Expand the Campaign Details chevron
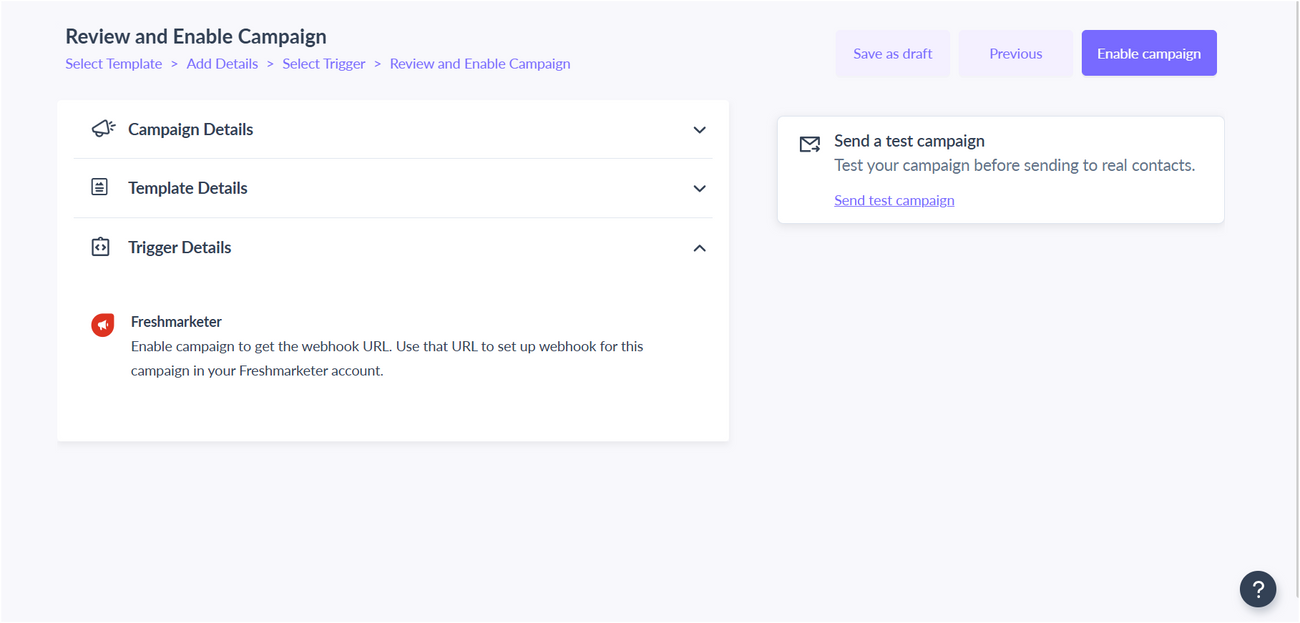Image resolution: width=1300 pixels, height=623 pixels. coord(700,130)
